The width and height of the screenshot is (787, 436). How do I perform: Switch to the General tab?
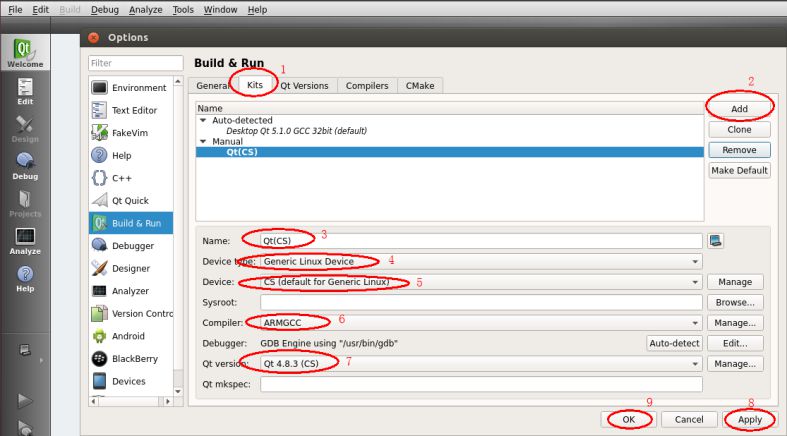pos(213,86)
